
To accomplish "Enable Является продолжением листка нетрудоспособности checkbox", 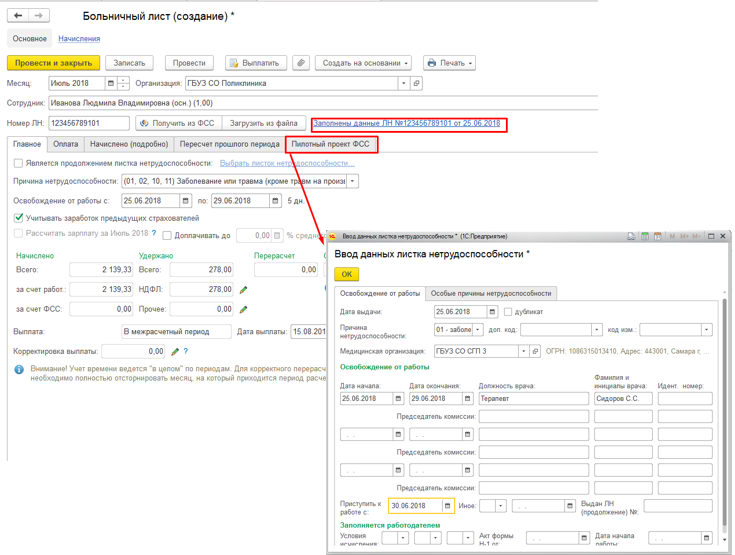I will 18,163.
